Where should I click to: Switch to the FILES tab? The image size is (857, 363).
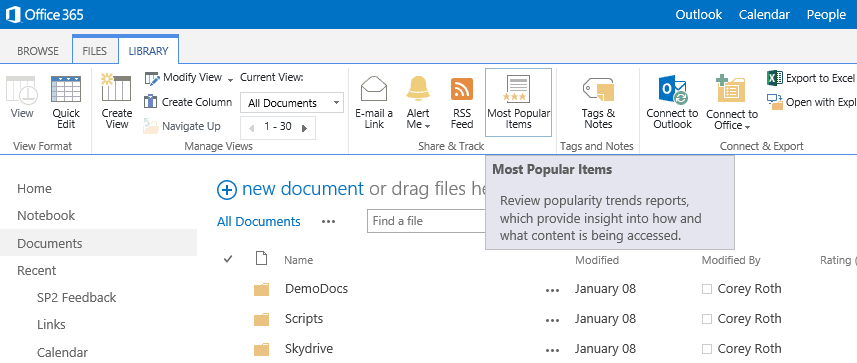coord(95,51)
